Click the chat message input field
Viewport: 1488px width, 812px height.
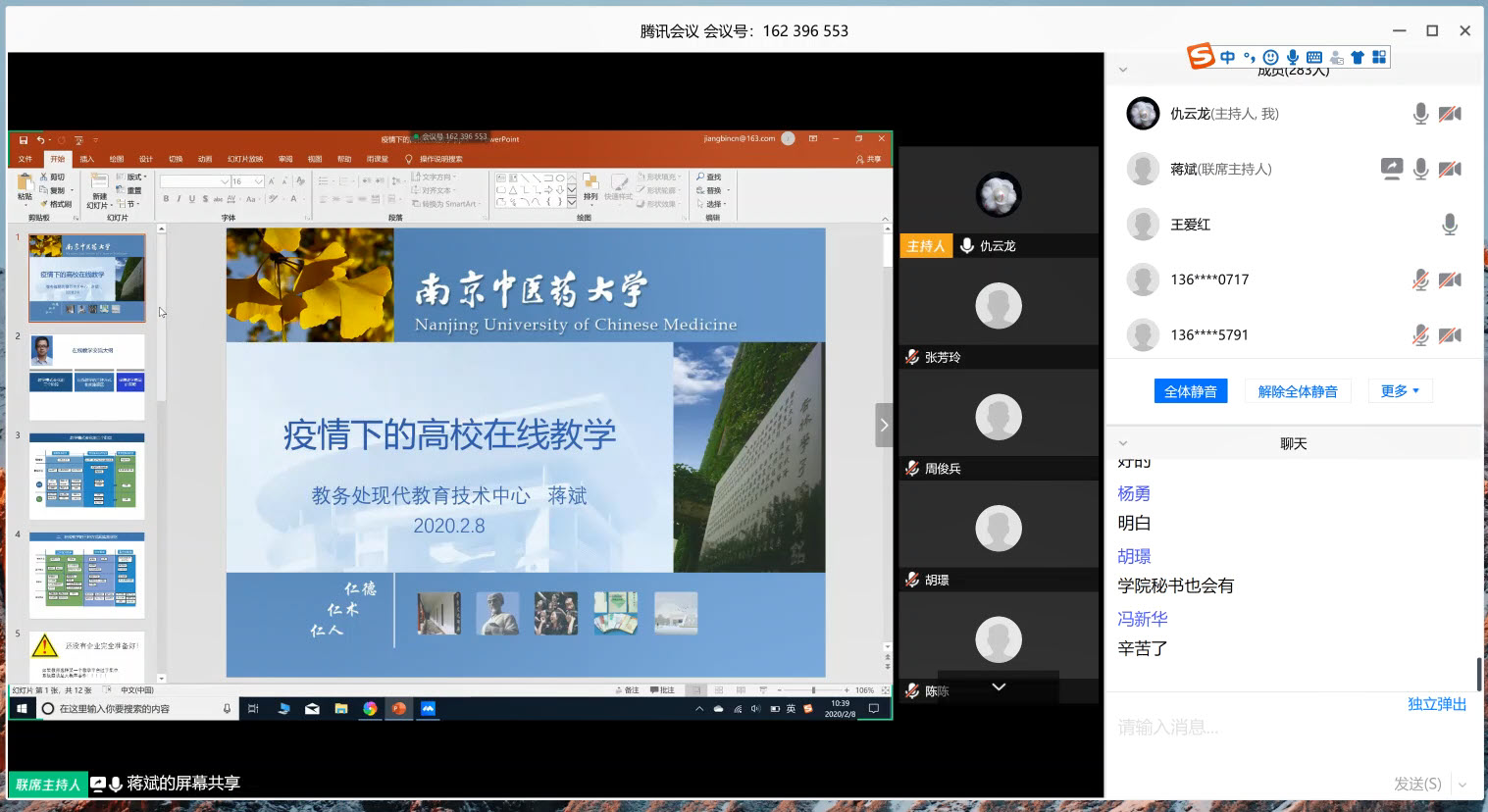coord(1293,728)
